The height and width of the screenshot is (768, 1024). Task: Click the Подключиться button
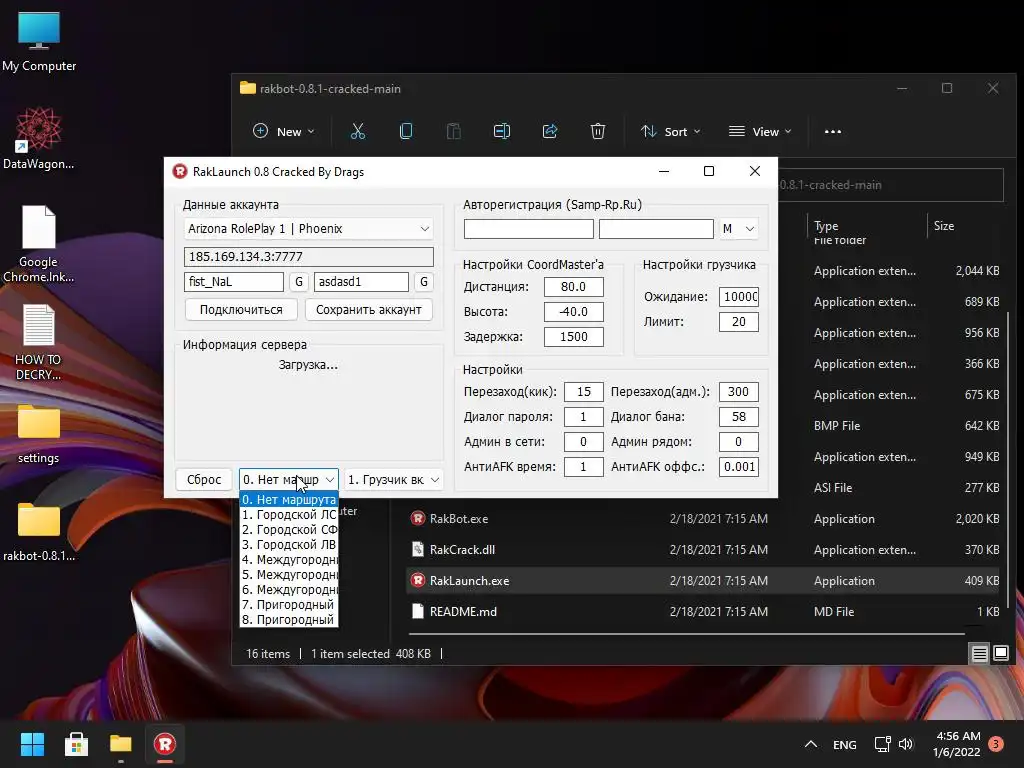241,310
